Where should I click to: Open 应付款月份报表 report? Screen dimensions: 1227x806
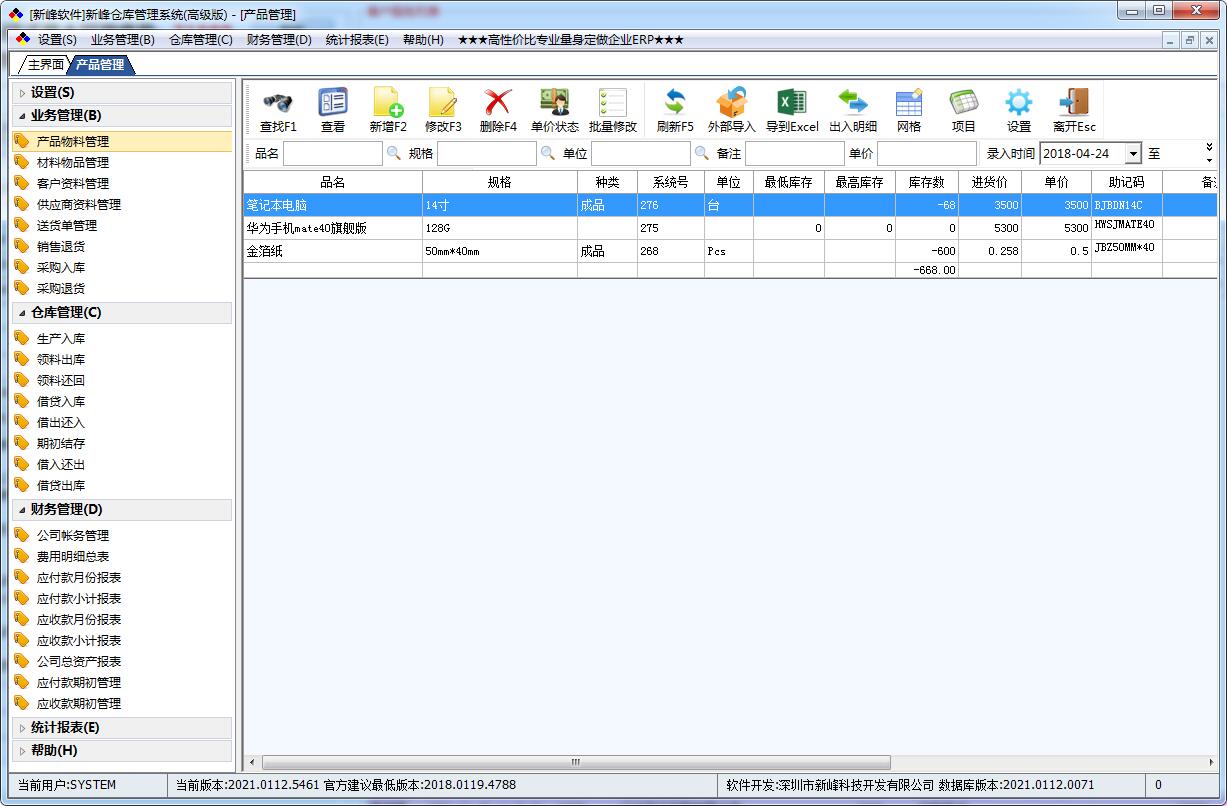pyautogui.click(x=82, y=577)
